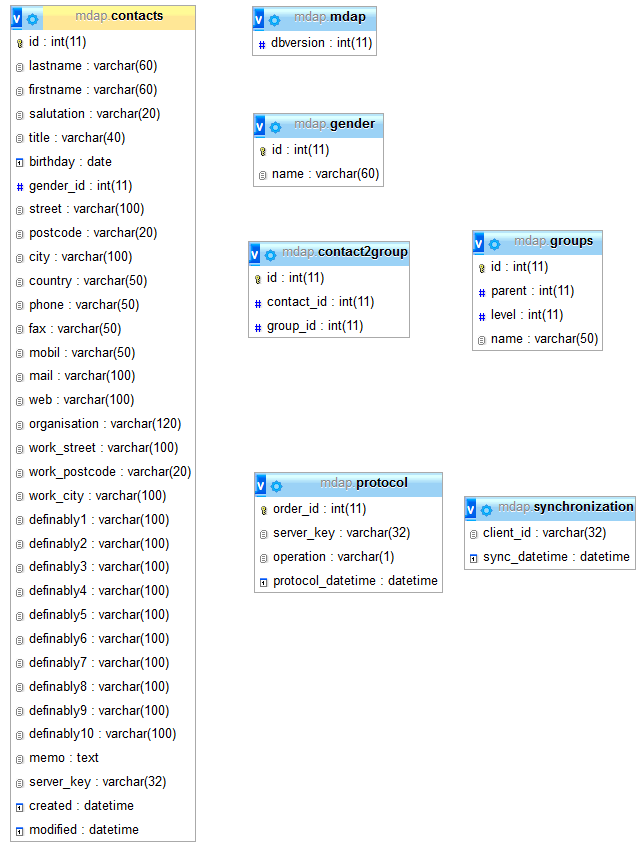This screenshot has height=846, width=642.
Task: Toggle the V arrow on the synchronization table
Action: pyautogui.click(x=472, y=510)
